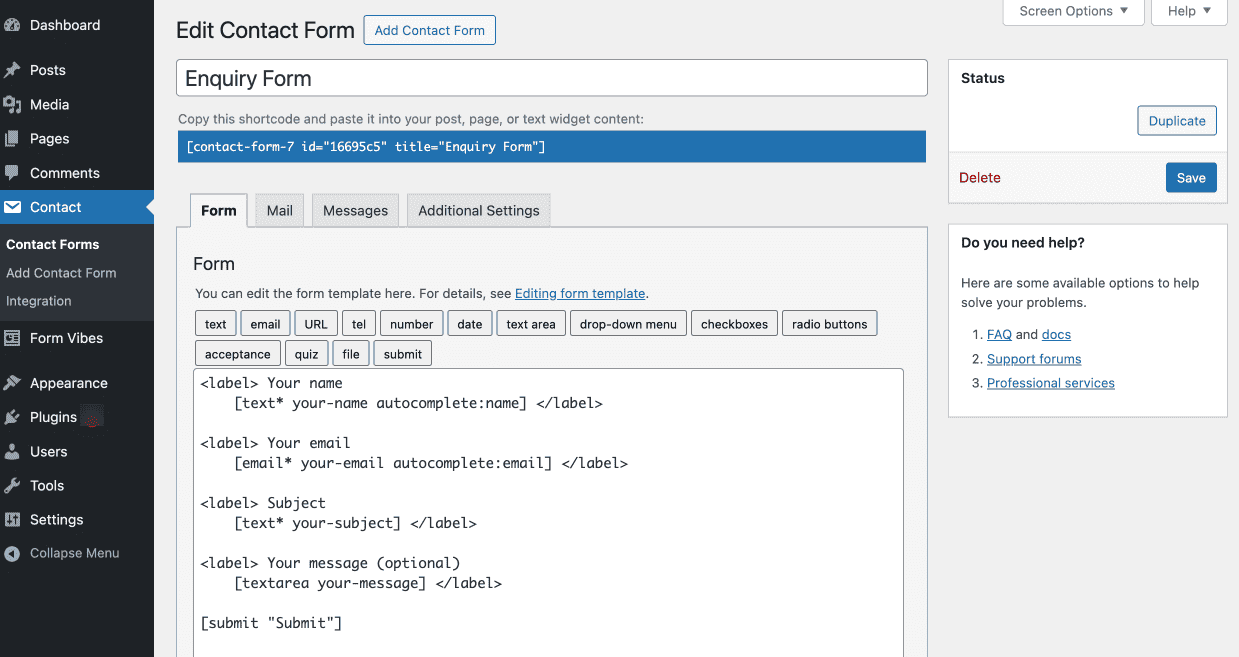Open the Integration submenu item
Screen dimensions: 1239x657
[x=39, y=300]
